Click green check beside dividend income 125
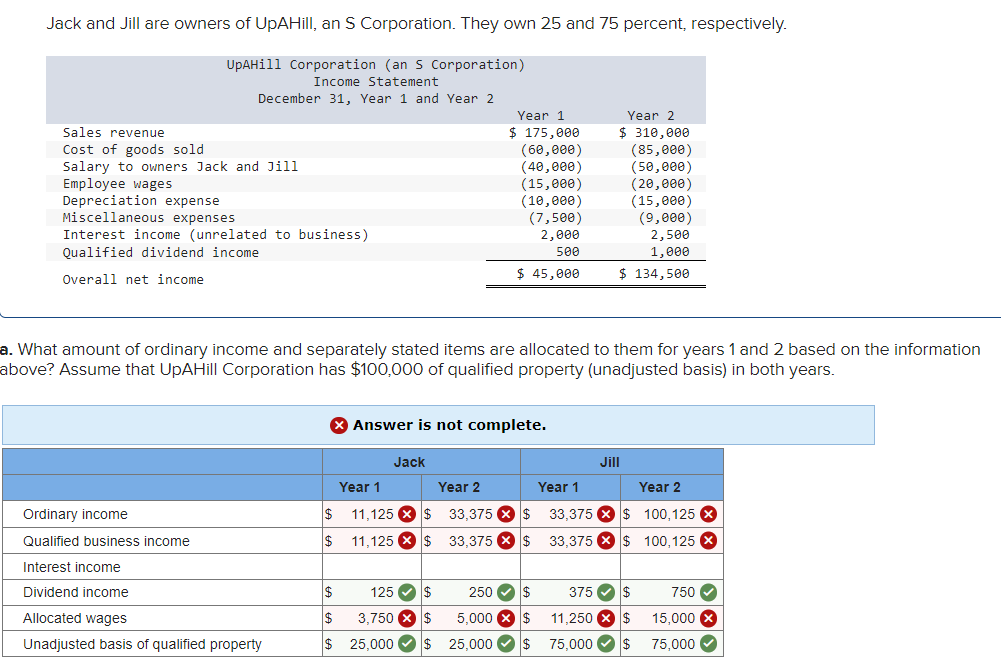 coord(407,593)
